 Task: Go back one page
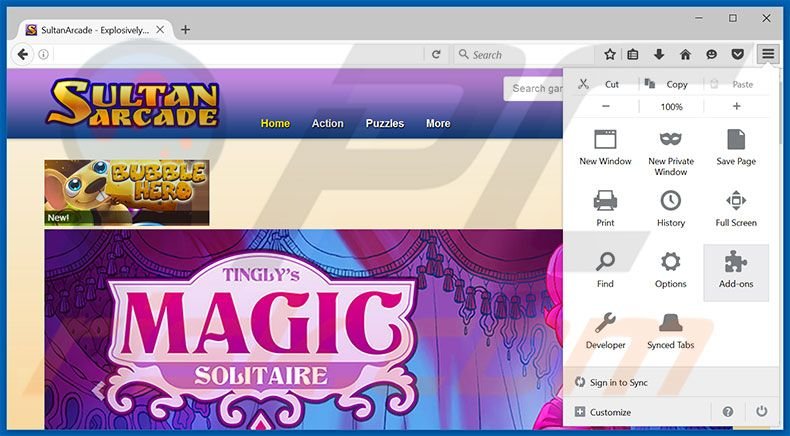point(22,54)
